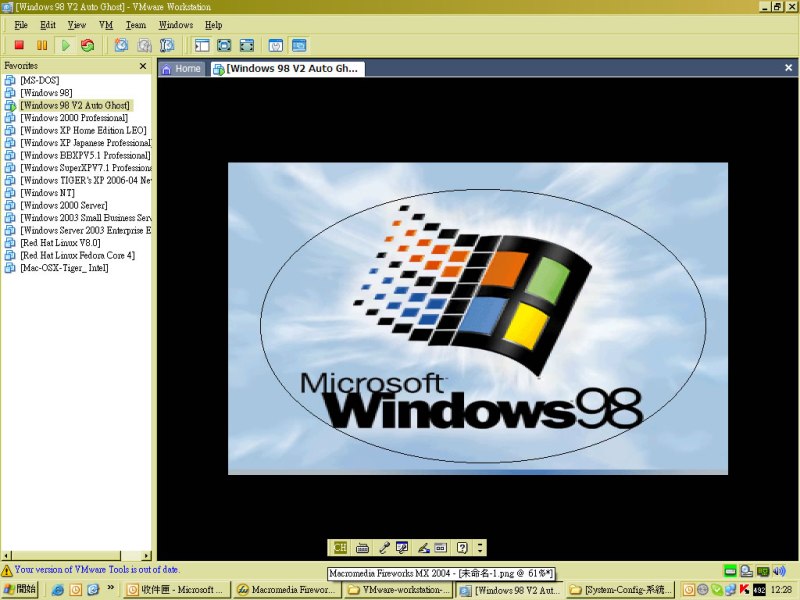Select [Windows 2003 Small Business Server]
The height and width of the screenshot is (600, 800).
(x=85, y=218)
